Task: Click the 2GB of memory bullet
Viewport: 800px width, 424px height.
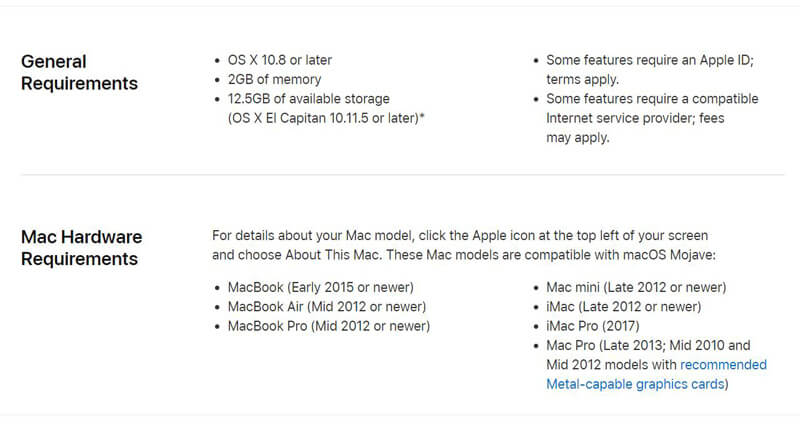Action: point(274,80)
